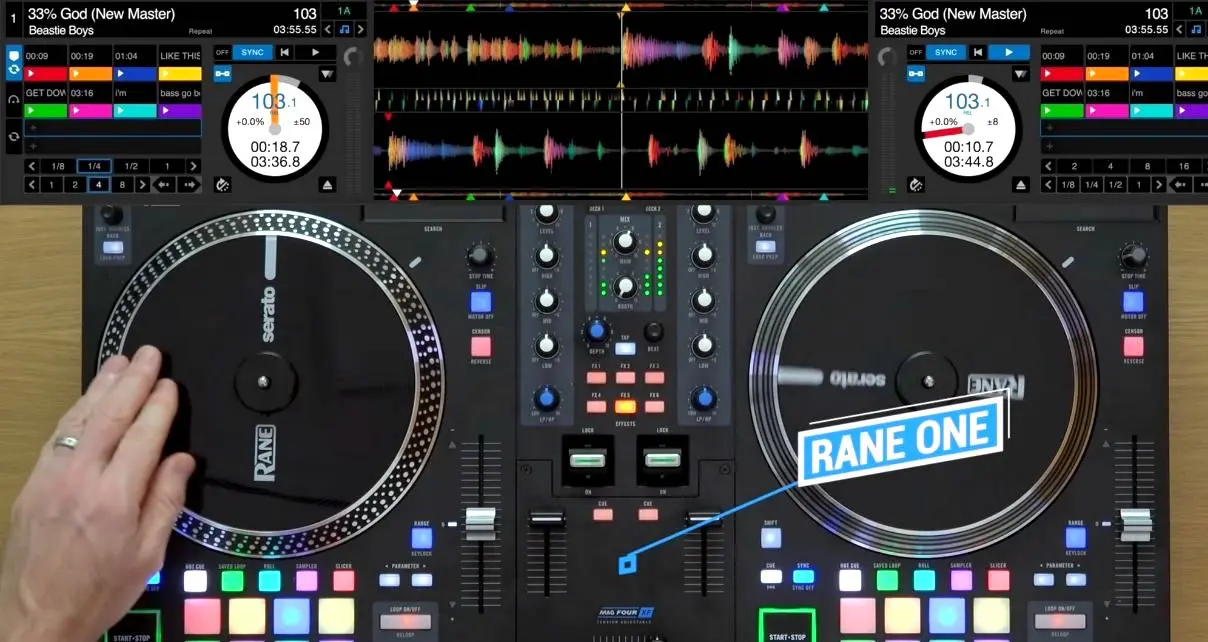Screen dimensions: 1208x642
Task: Select HOT CUE pad mode on left controller deck
Action: (x=195, y=581)
